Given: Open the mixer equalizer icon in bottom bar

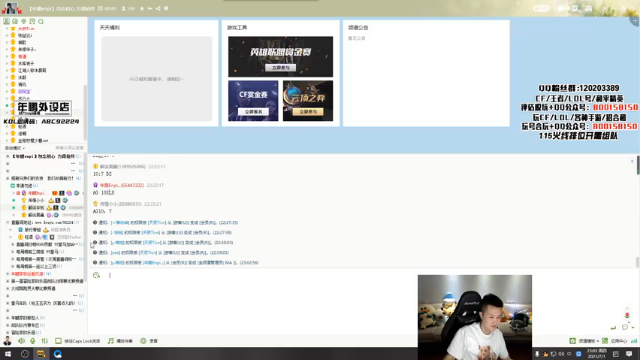Looking at the screenshot, I should pyautogui.click(x=44, y=340).
